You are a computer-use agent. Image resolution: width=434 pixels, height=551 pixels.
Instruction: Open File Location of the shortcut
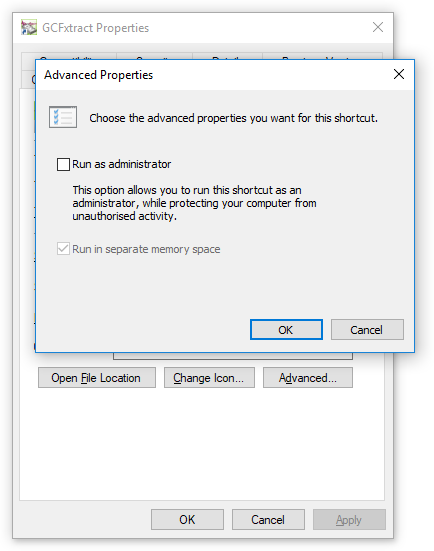click(x=97, y=378)
